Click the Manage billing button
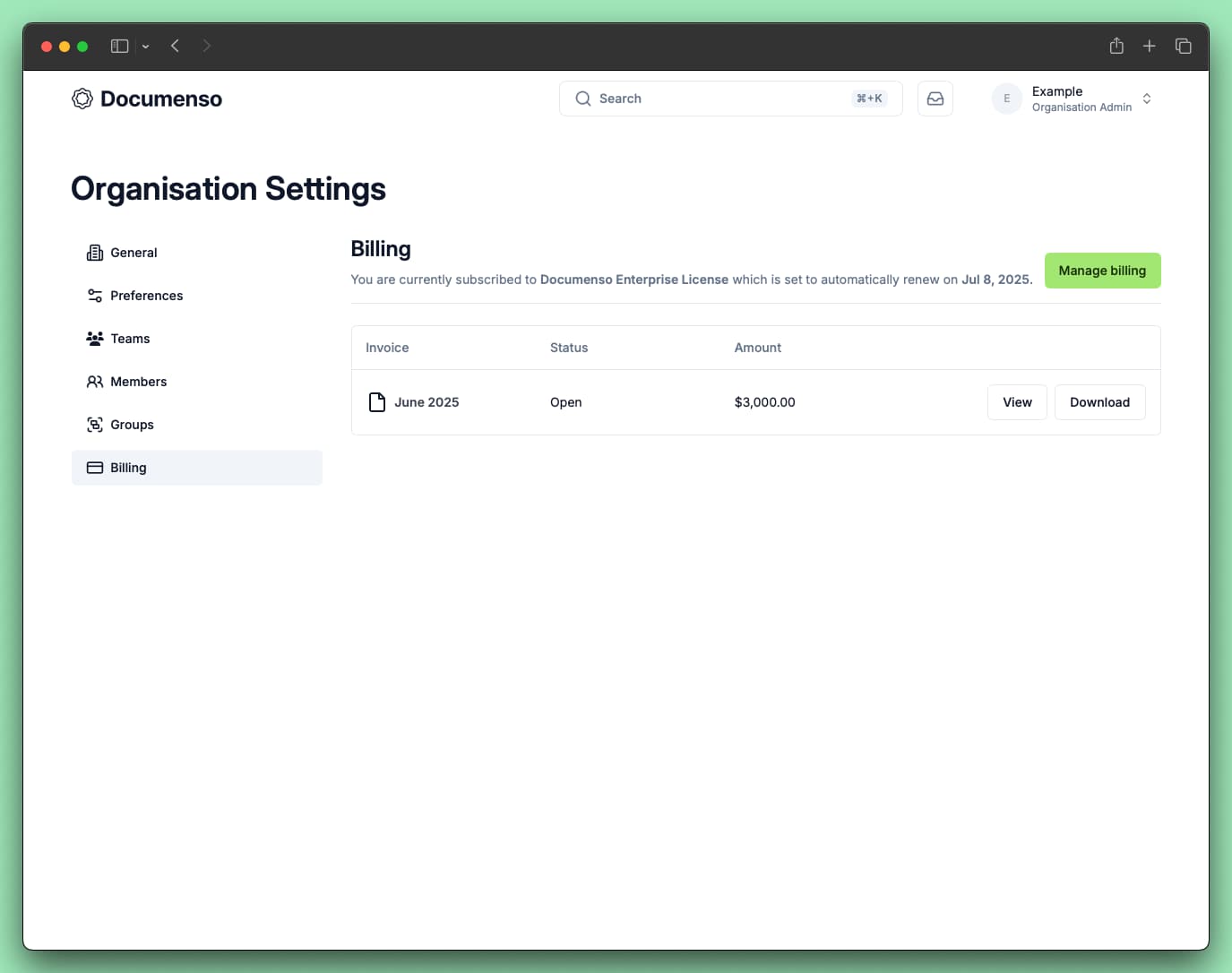 click(x=1102, y=271)
